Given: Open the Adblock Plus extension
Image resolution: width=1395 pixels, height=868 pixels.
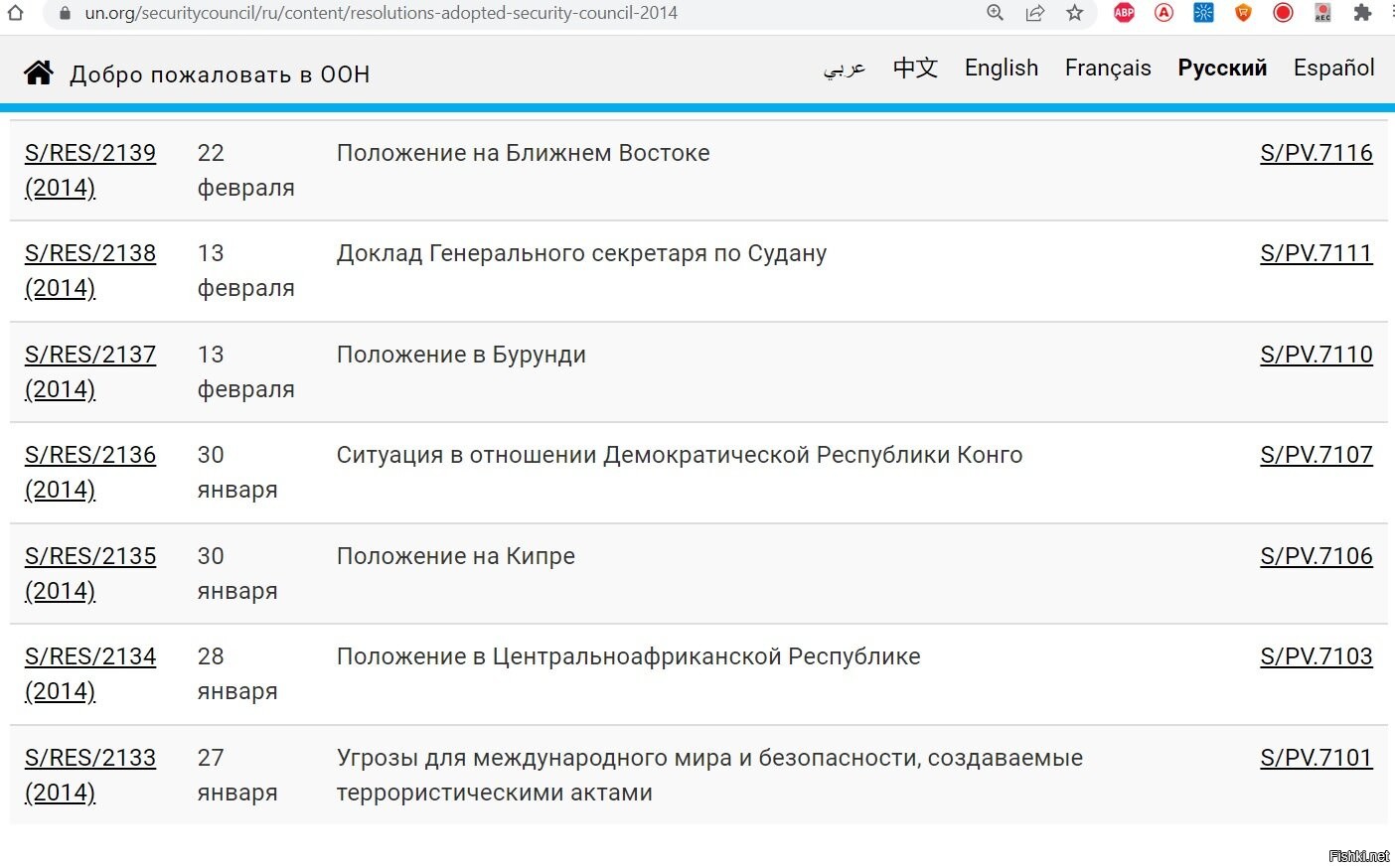Looking at the screenshot, I should pyautogui.click(x=1124, y=13).
